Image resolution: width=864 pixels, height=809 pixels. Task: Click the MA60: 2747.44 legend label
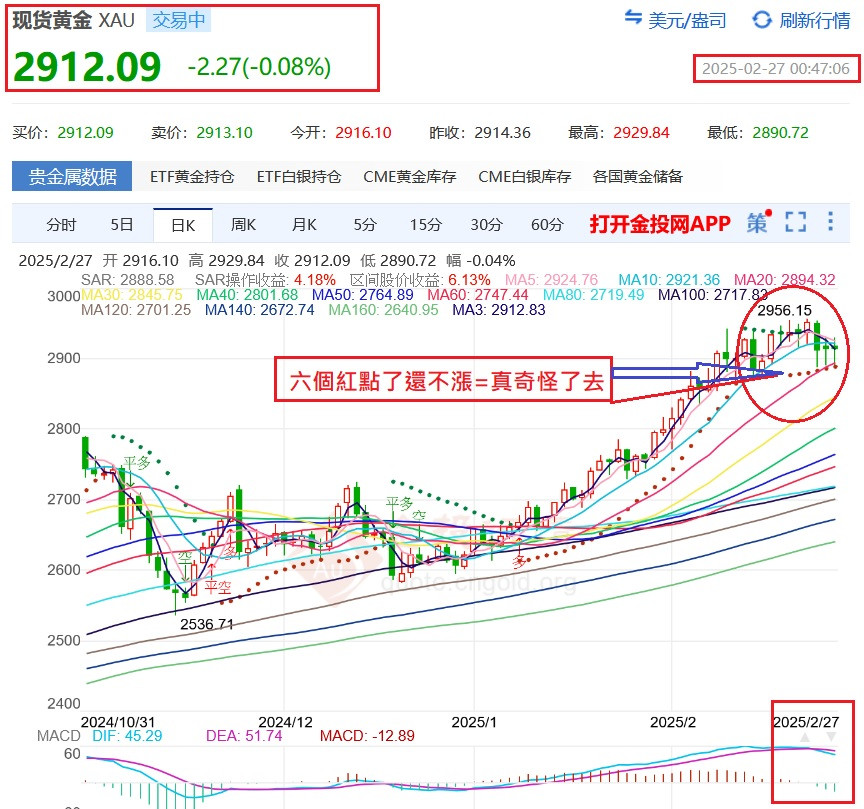click(x=477, y=295)
